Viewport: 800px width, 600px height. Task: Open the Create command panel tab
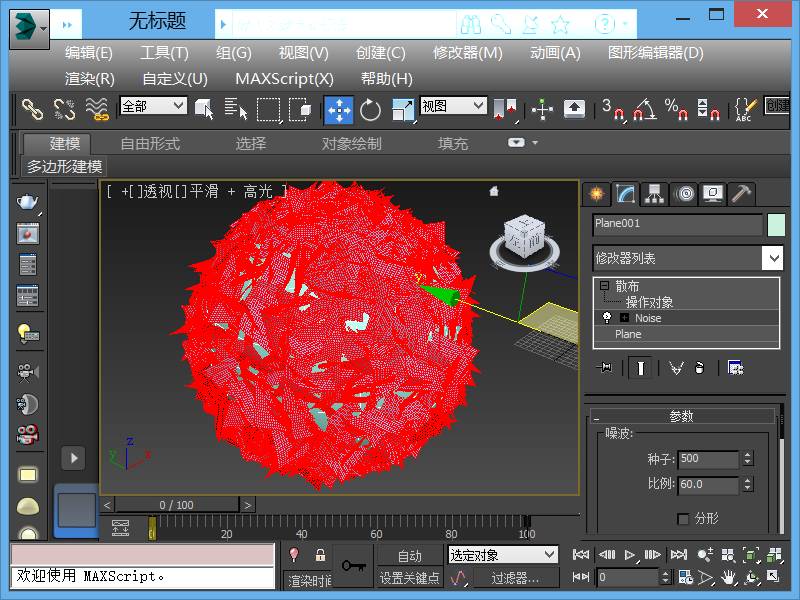click(x=596, y=194)
